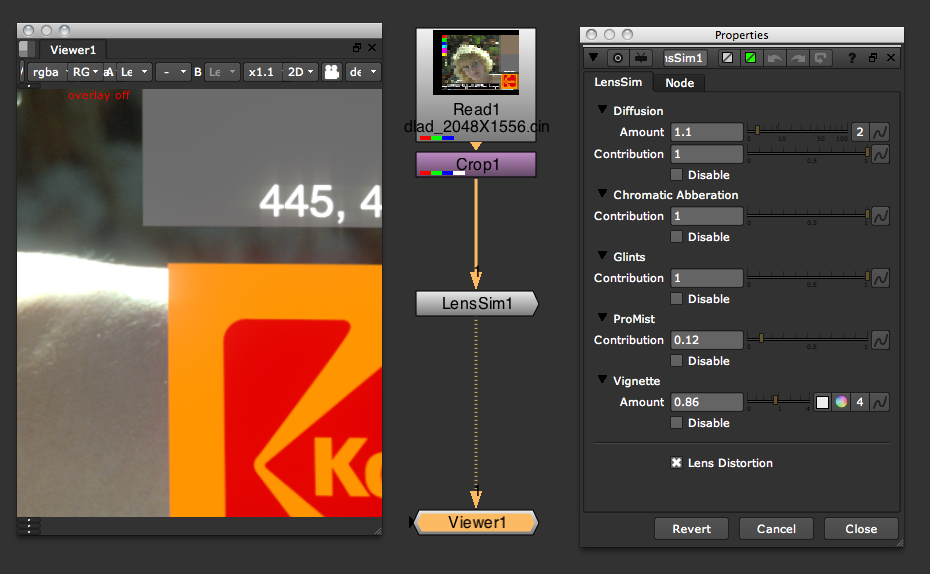Open animation menu for ProMist Contribution
This screenshot has width=930, height=574.
[880, 340]
